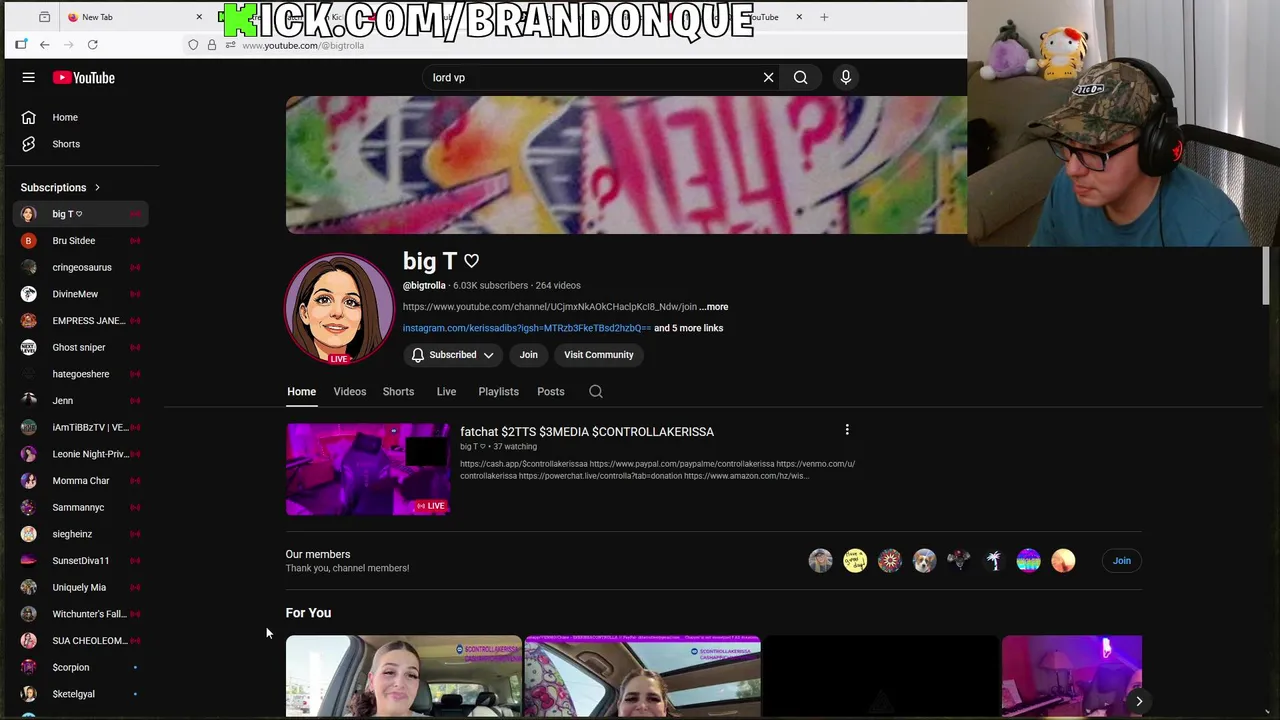Viewport: 1280px width, 720px height.
Task: Open siegheinz subscription in the sidebar
Action: click(80, 534)
